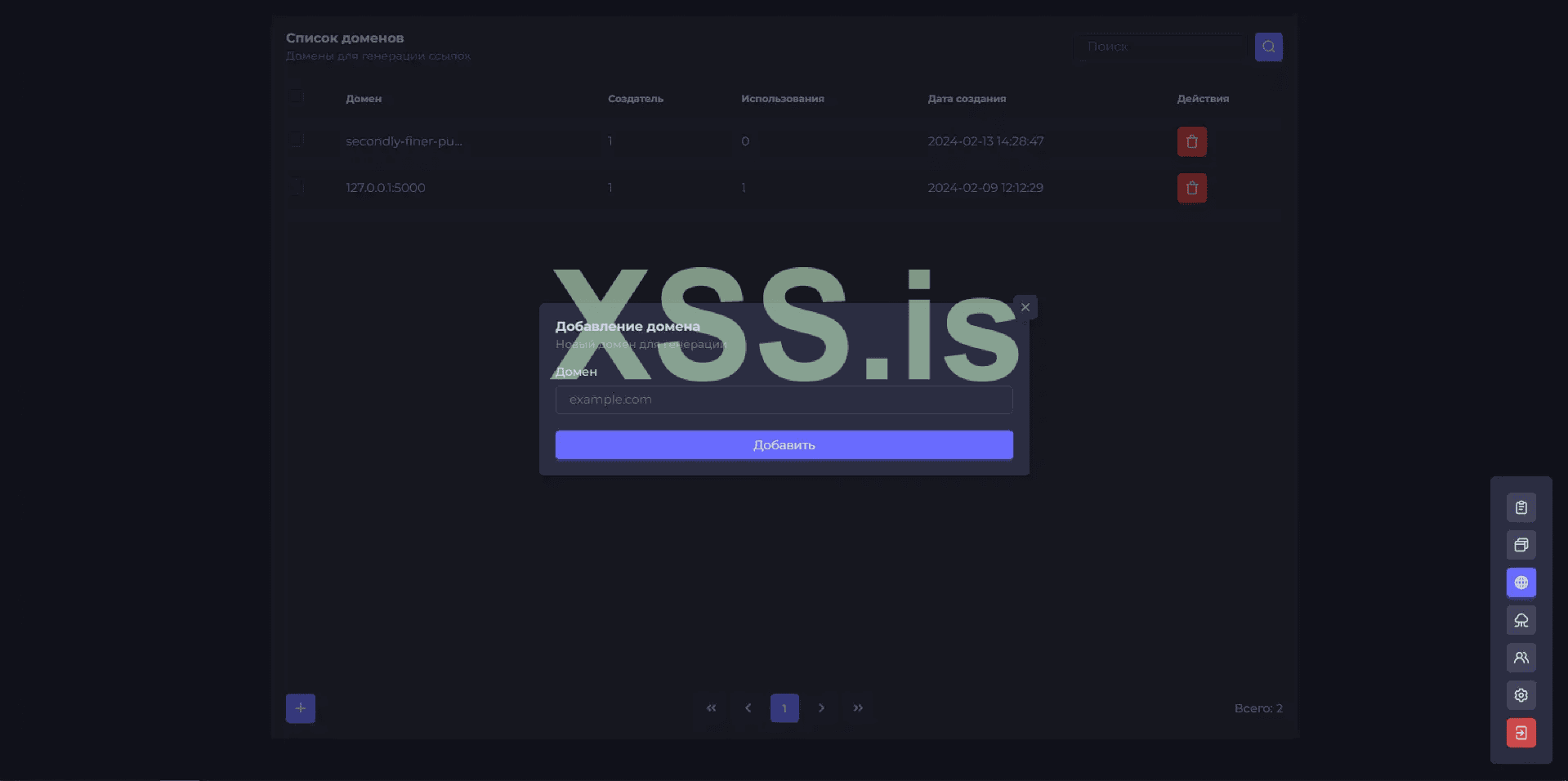Click the usage count 0 in secondly-finer-pu... row
Viewport: 1568px width, 781px height.
click(x=745, y=141)
